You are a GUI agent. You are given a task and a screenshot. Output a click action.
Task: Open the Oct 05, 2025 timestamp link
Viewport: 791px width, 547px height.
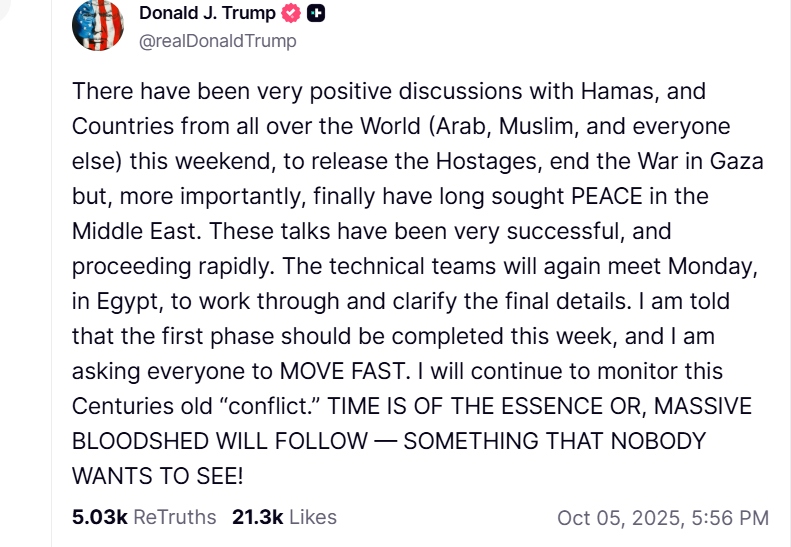click(x=662, y=518)
